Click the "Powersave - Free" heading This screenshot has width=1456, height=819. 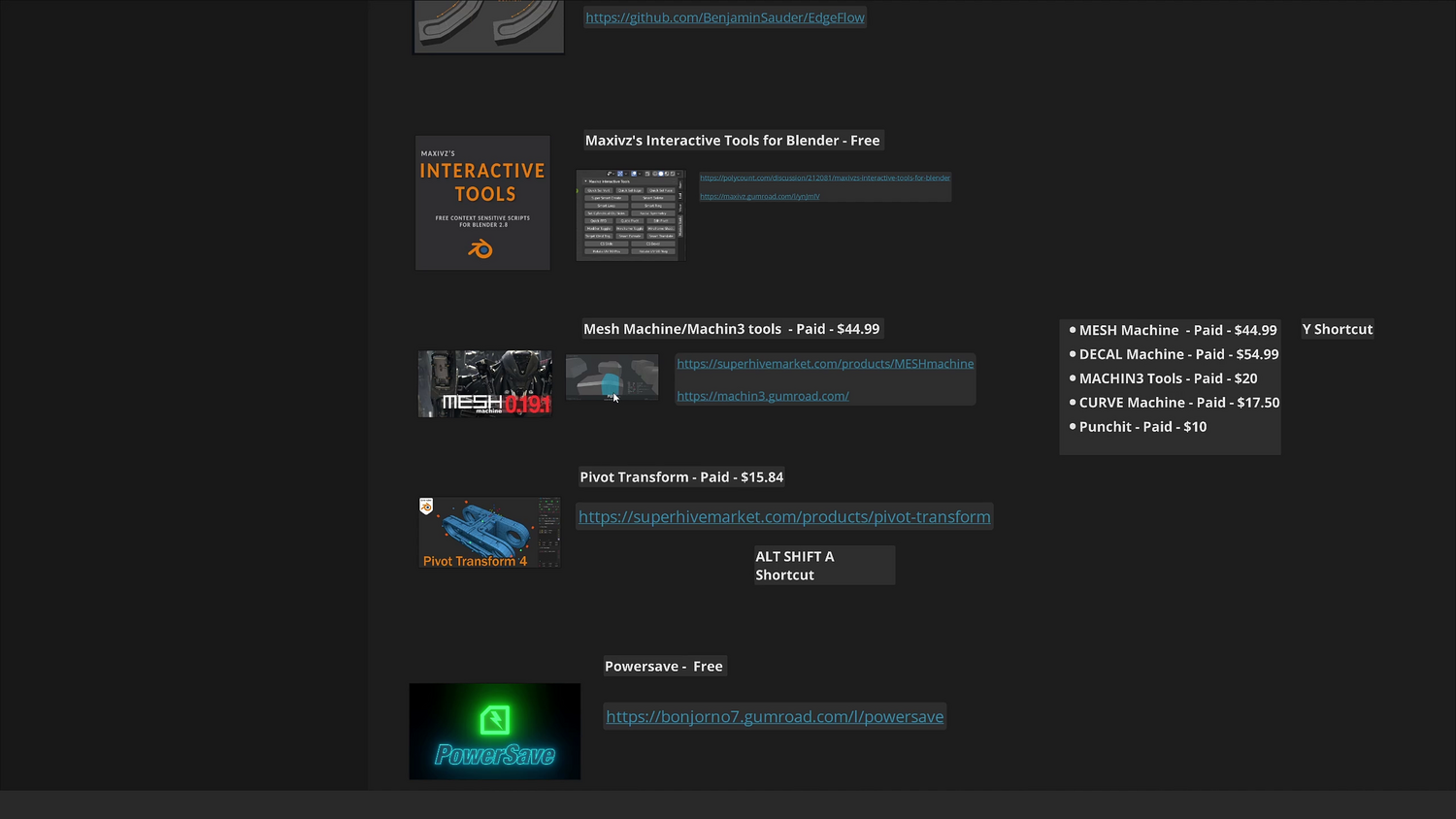click(x=664, y=667)
